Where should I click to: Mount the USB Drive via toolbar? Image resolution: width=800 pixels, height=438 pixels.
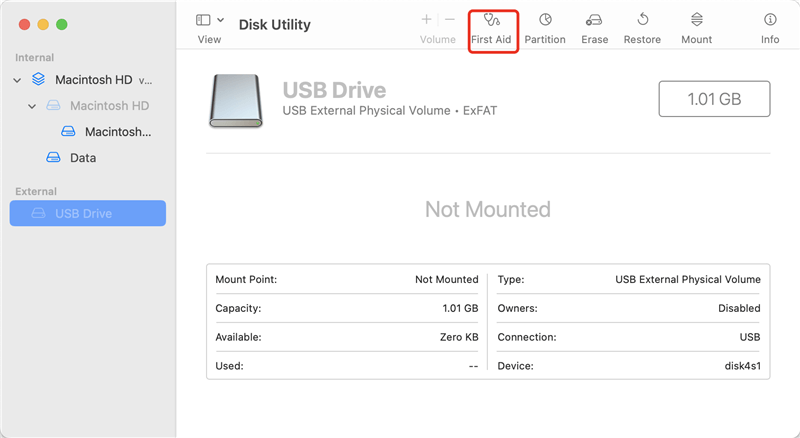point(696,28)
